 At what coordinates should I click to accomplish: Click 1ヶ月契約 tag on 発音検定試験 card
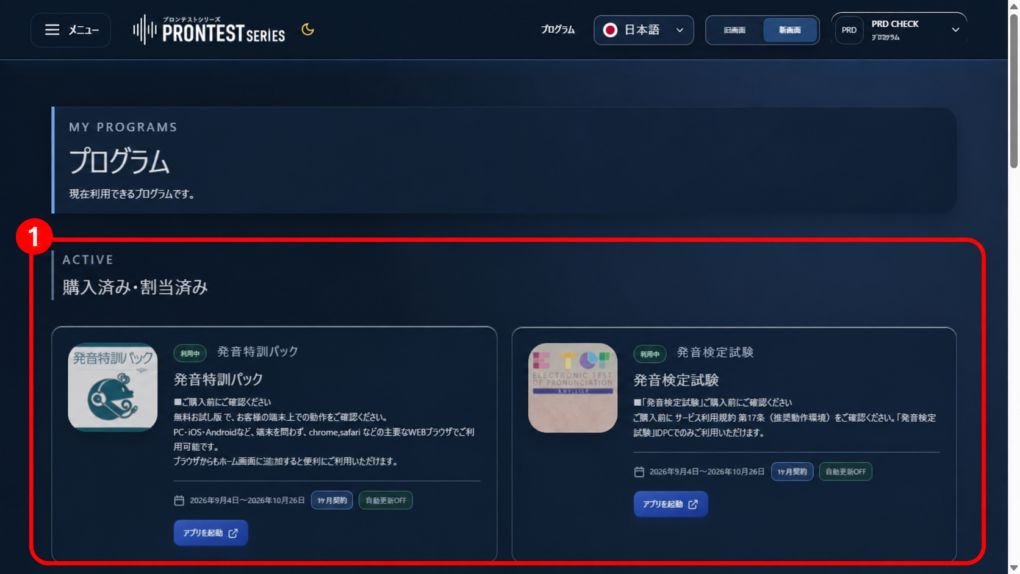(x=792, y=472)
